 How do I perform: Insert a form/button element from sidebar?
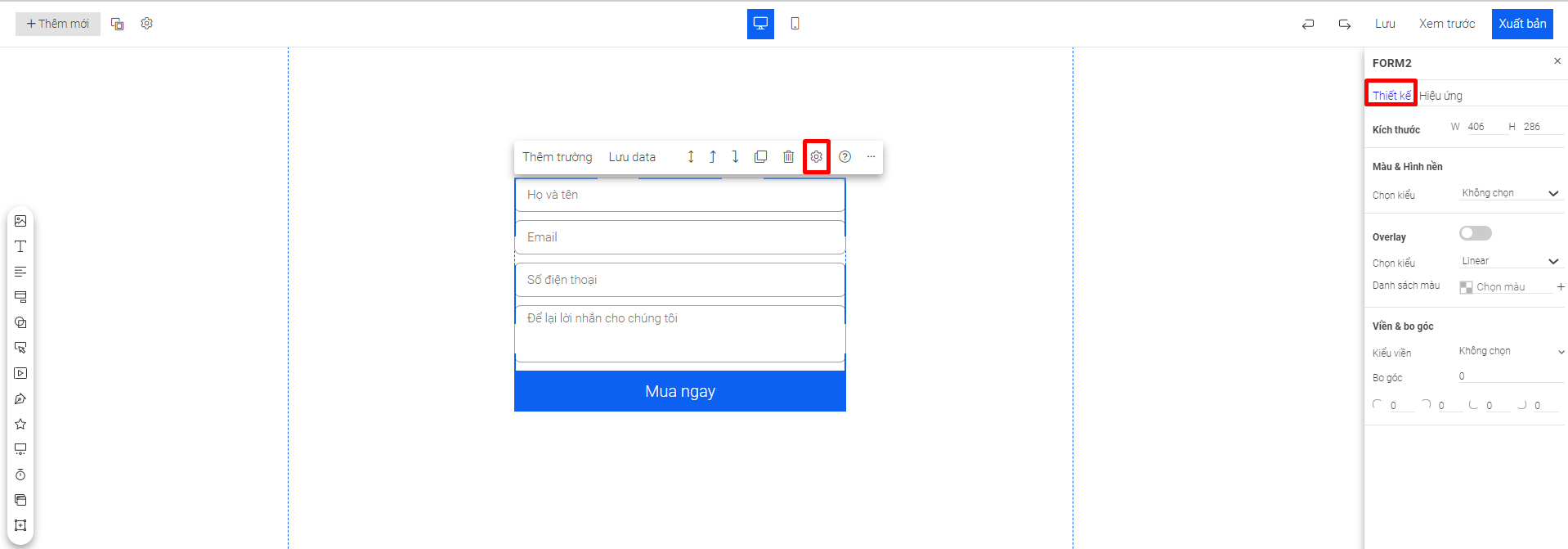(x=20, y=297)
